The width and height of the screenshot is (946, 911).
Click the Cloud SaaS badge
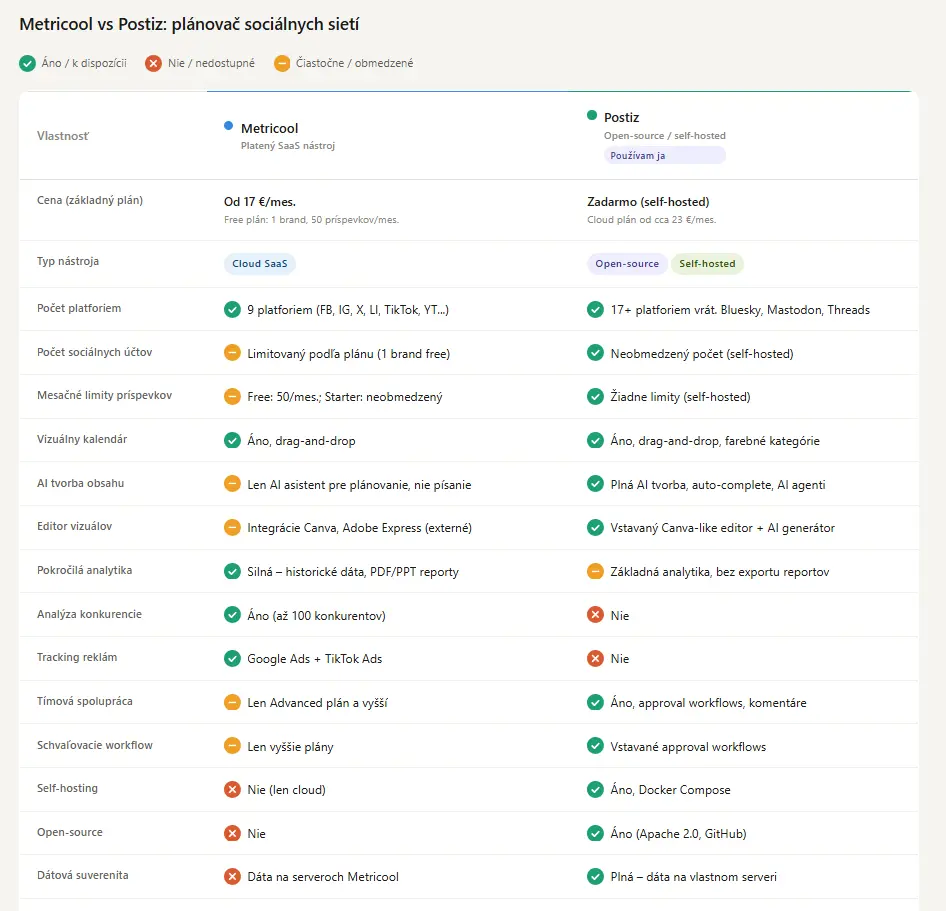tap(260, 264)
